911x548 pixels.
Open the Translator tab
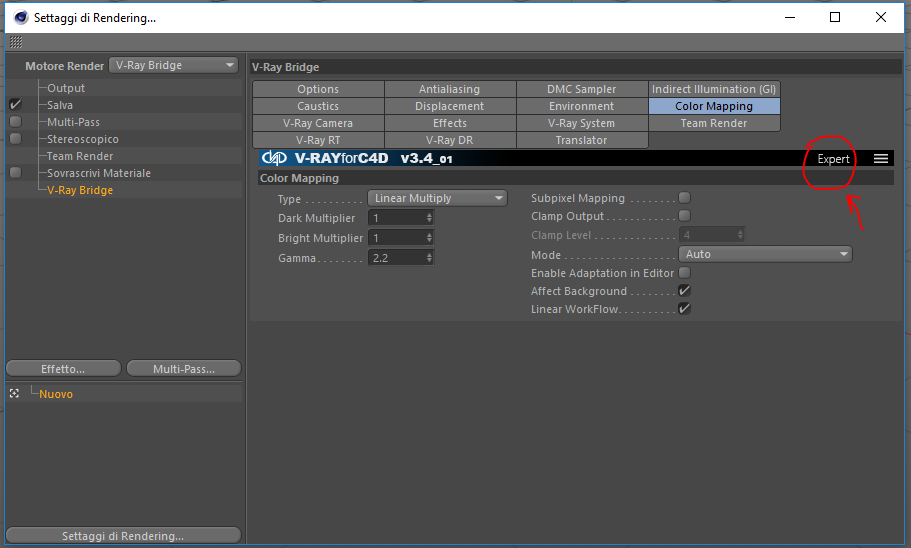[582, 139]
